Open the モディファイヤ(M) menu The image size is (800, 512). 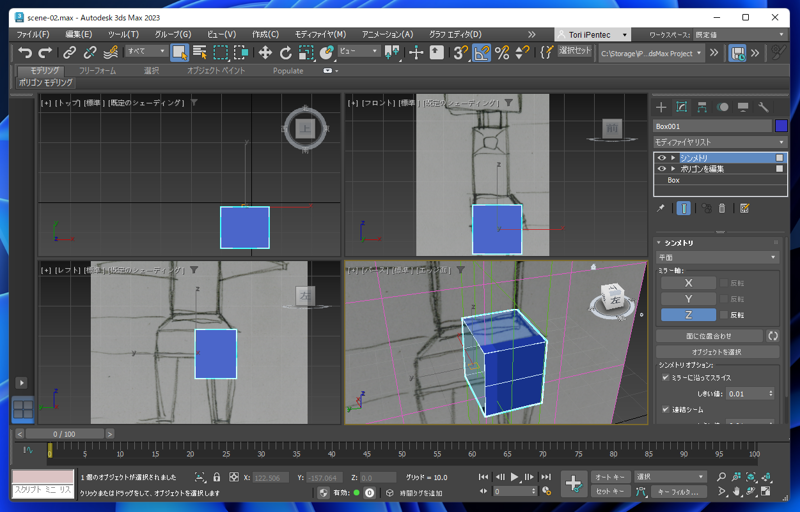pos(320,34)
